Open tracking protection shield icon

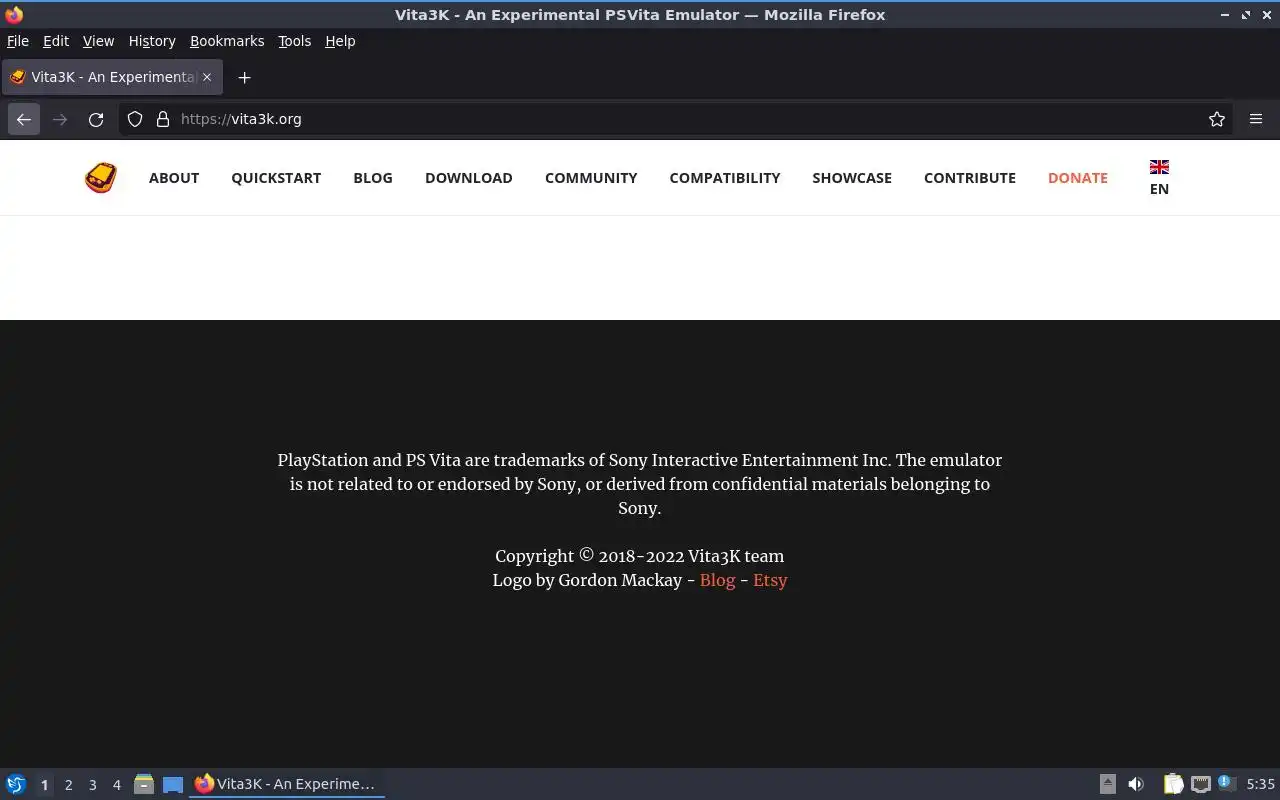(x=135, y=119)
